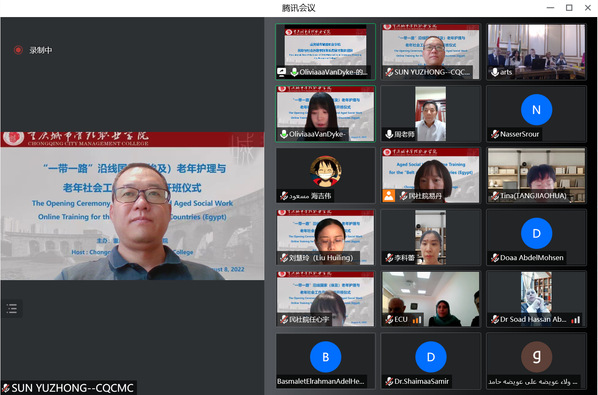Select the 刘慧玲 (Liu Huiling) video tile

pyautogui.click(x=325, y=237)
